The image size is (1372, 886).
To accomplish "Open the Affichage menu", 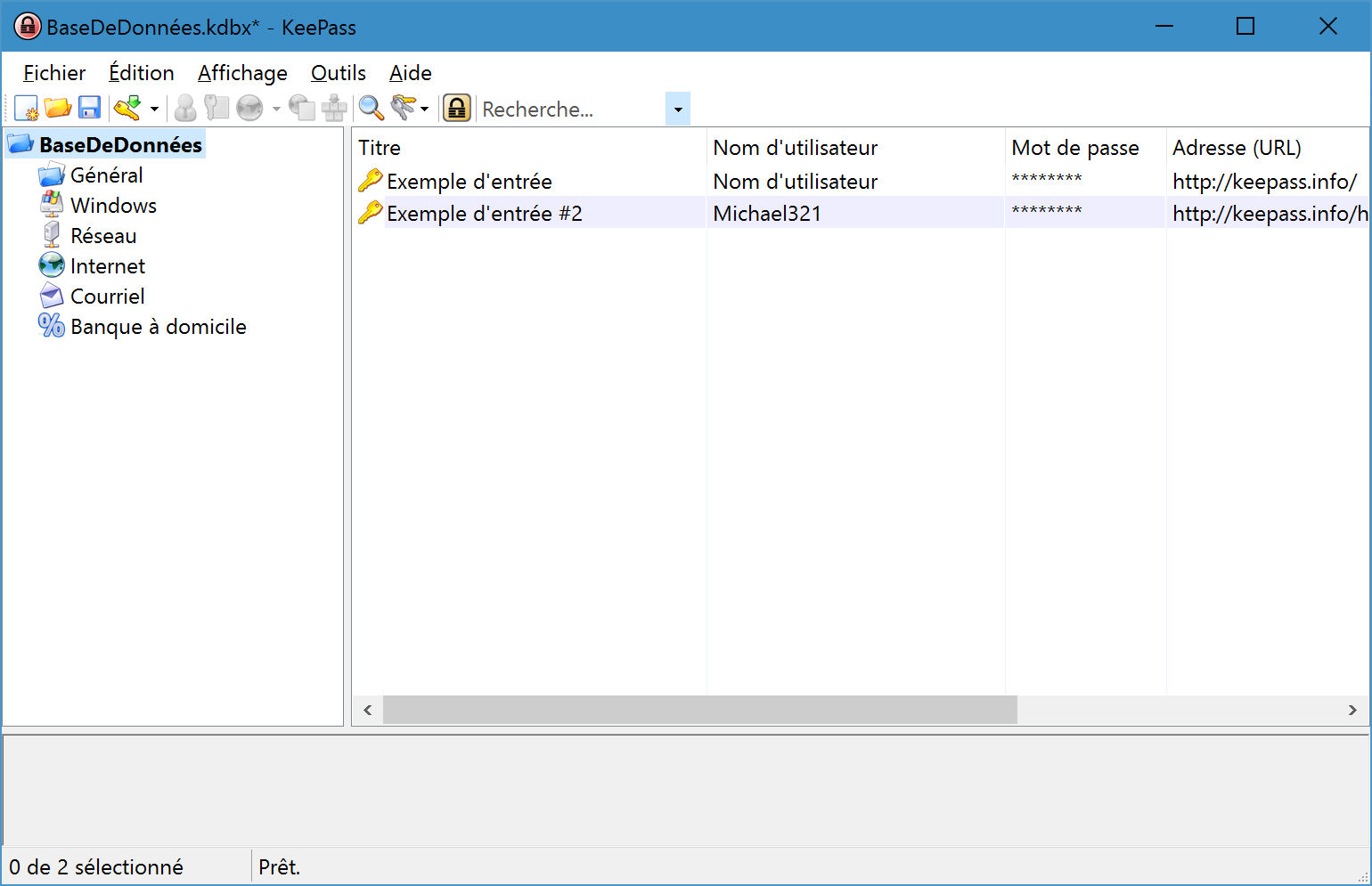I will (242, 73).
